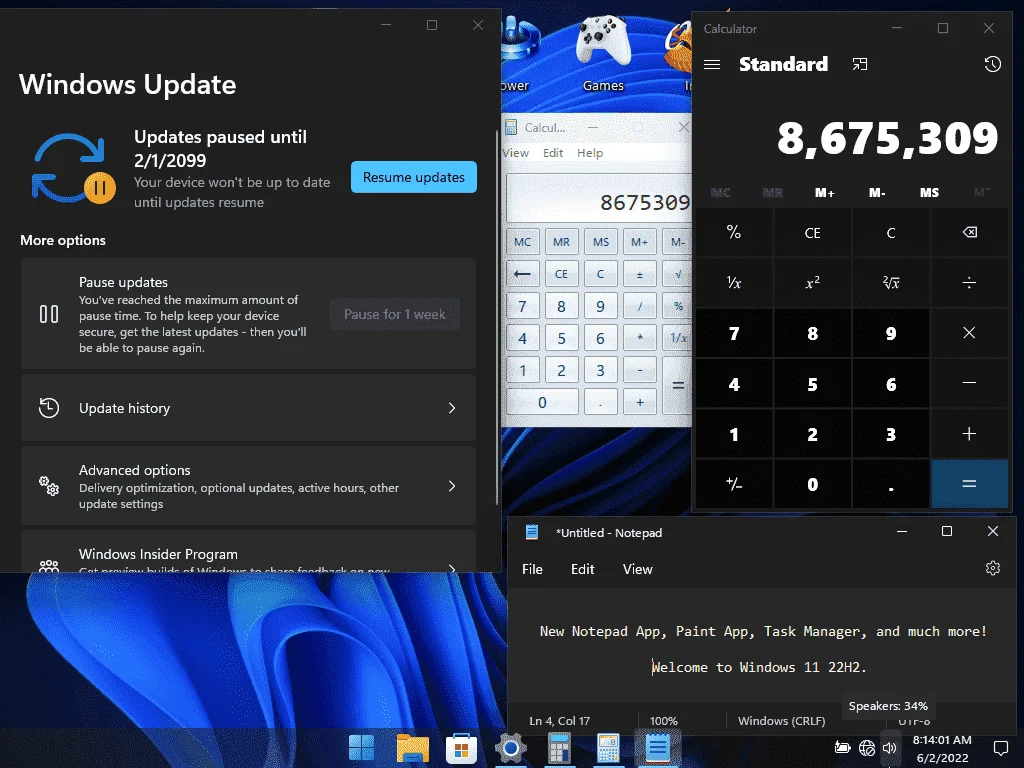Open the View menu in Notepad
This screenshot has height=768, width=1024.
637,569
